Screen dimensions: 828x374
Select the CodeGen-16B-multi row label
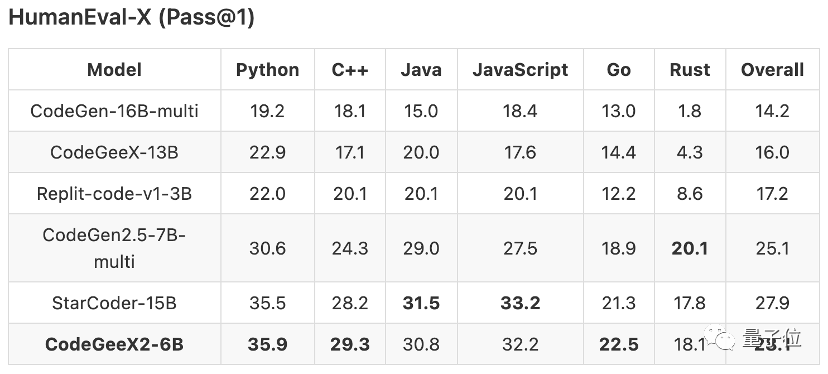point(114,111)
